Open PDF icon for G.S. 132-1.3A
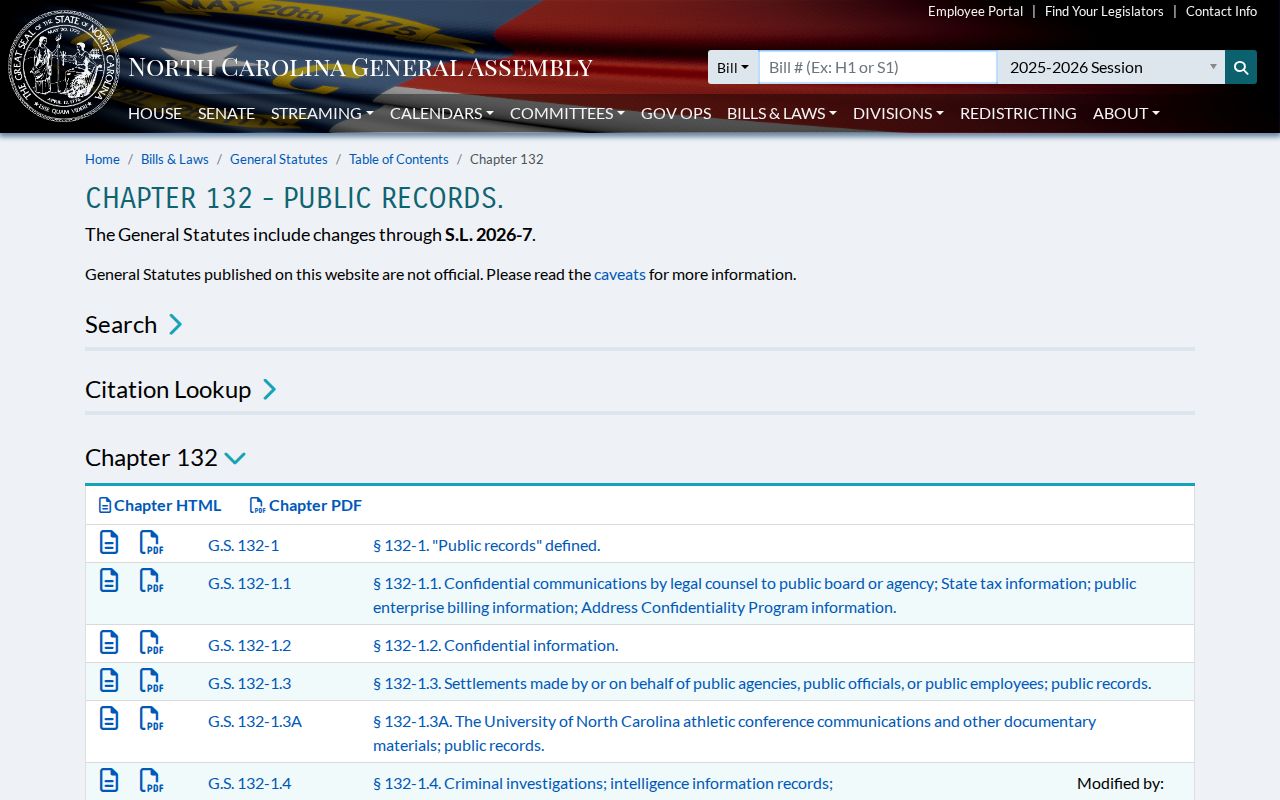Viewport: 1280px width, 800px height. point(151,719)
